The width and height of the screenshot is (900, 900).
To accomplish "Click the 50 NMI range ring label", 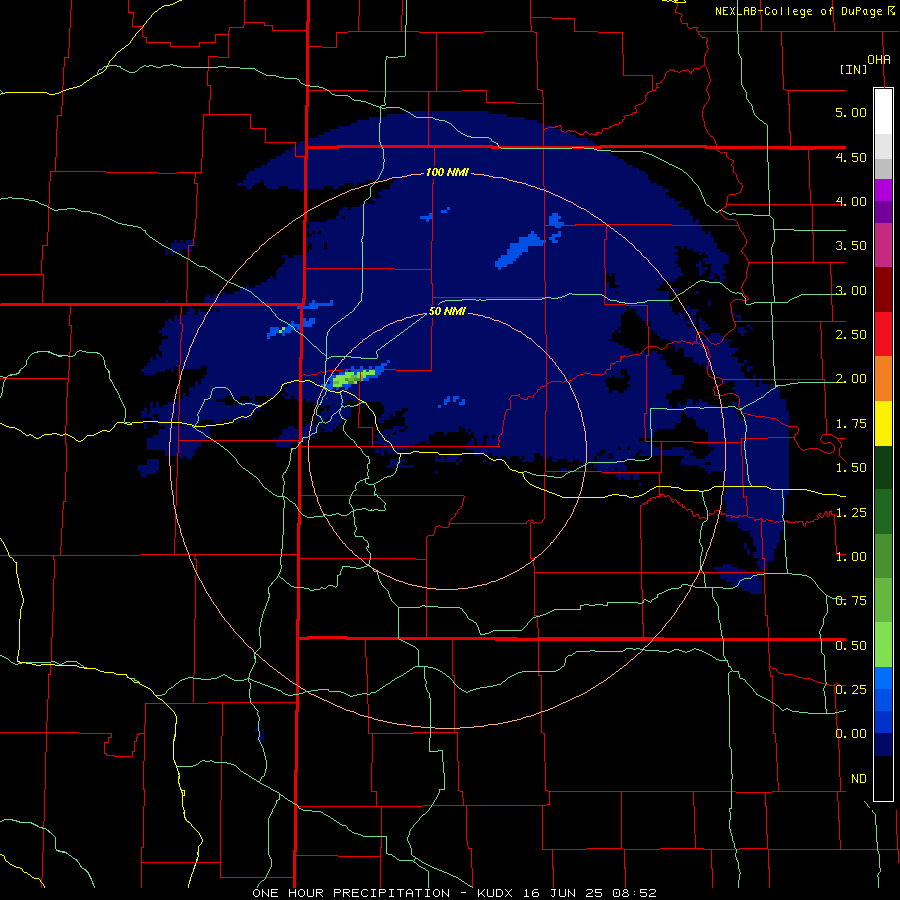I will (447, 312).
